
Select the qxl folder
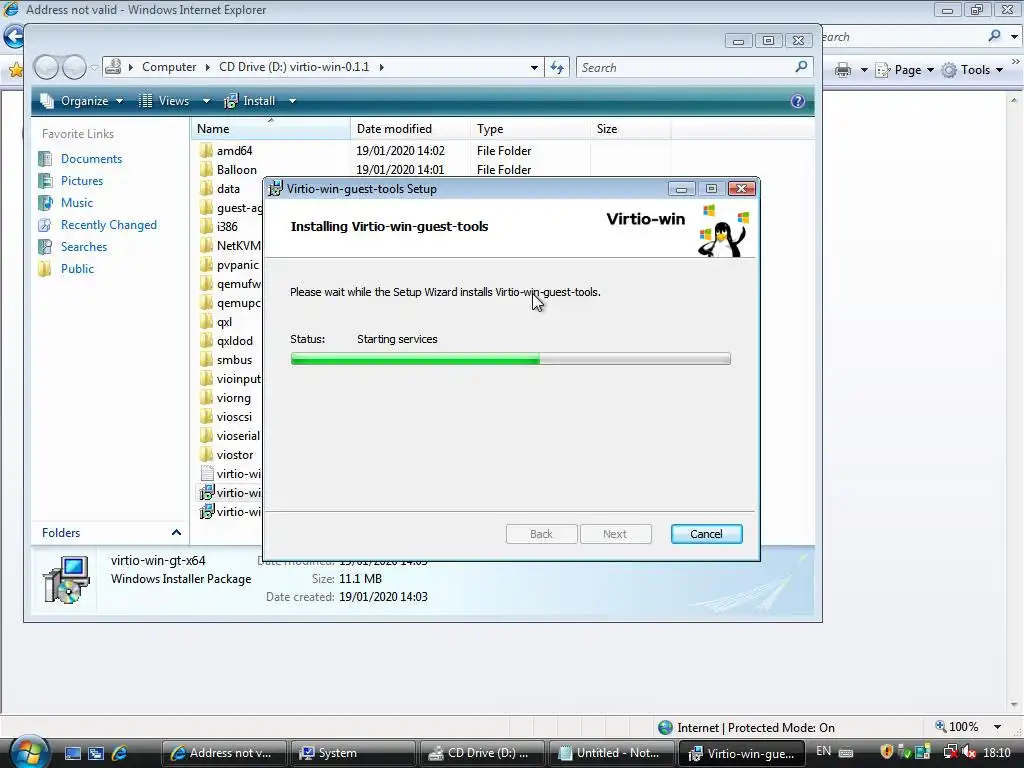[x=224, y=322]
